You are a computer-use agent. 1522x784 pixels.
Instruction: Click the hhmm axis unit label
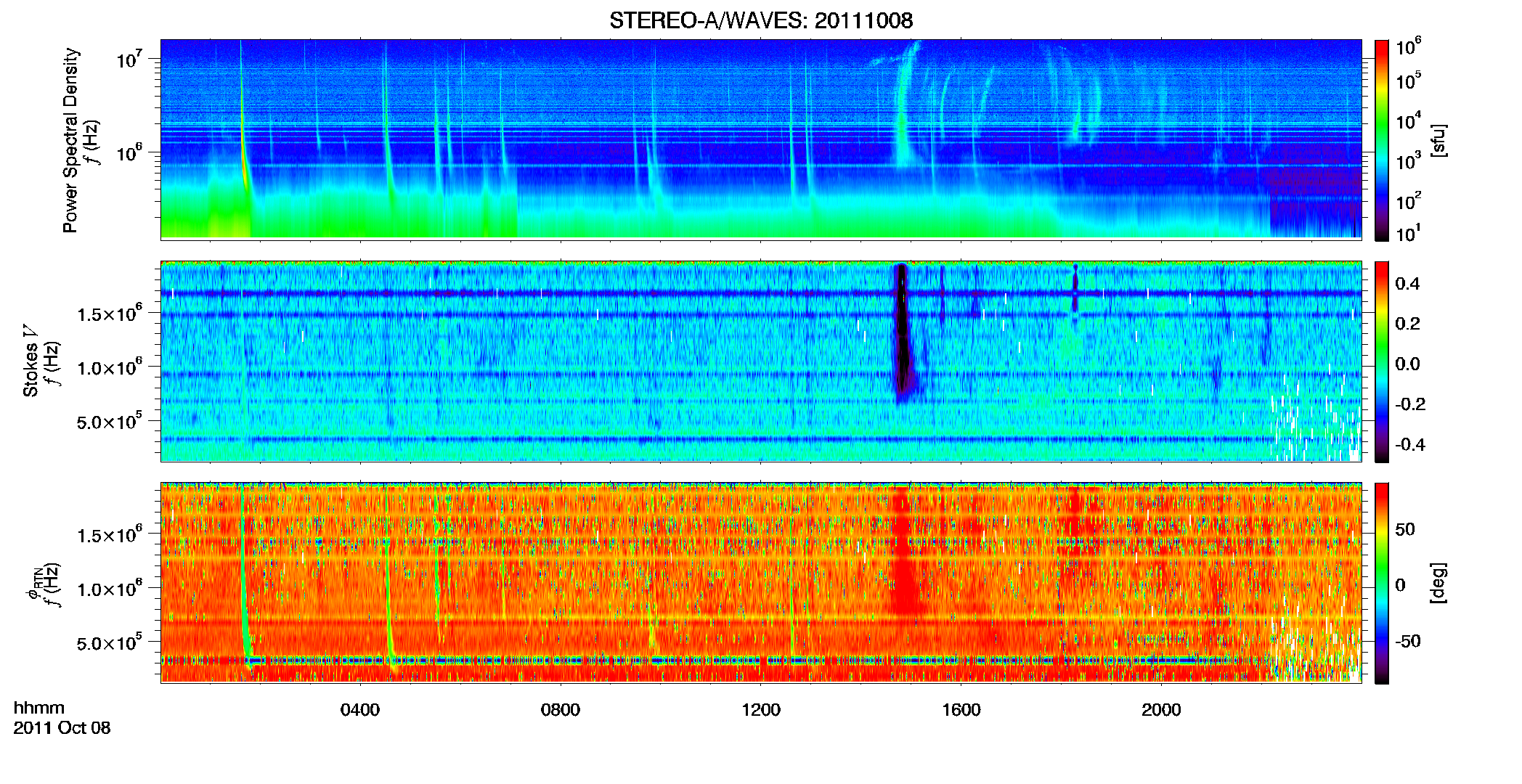click(39, 708)
